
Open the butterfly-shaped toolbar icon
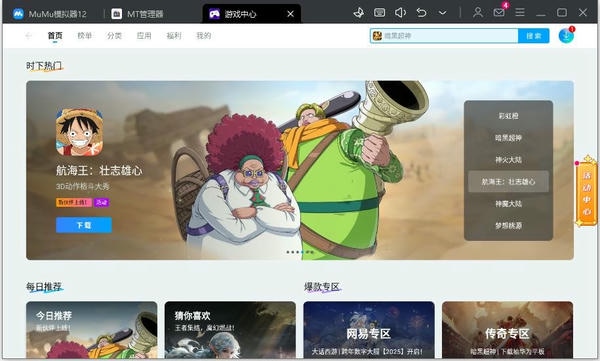359,13
